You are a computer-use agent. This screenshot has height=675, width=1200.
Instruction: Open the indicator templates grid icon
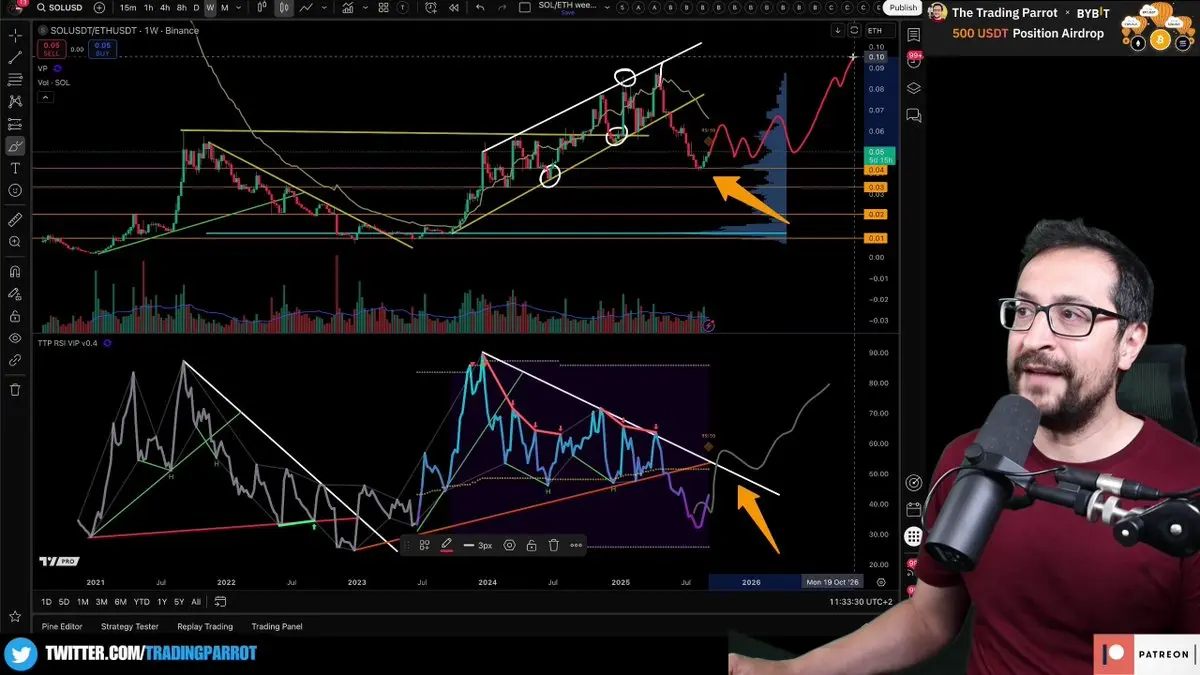(383, 8)
